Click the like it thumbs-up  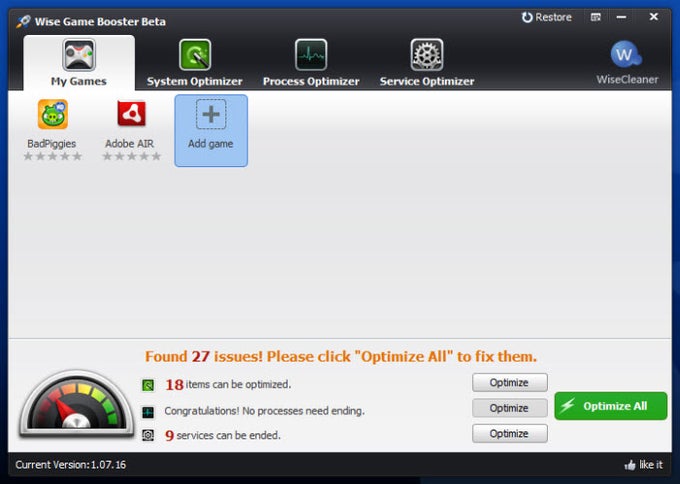644,465
